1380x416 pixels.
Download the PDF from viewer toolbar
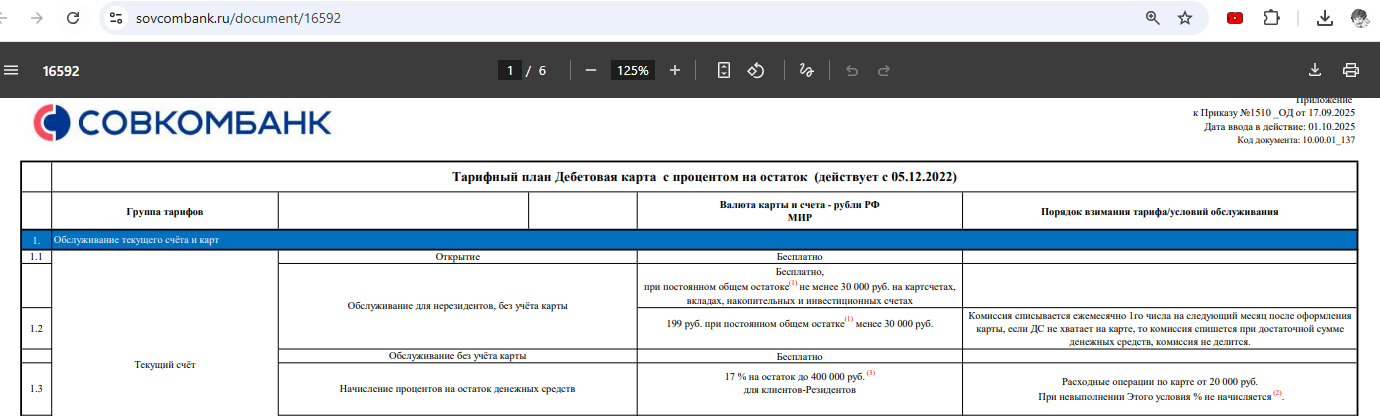(1315, 70)
